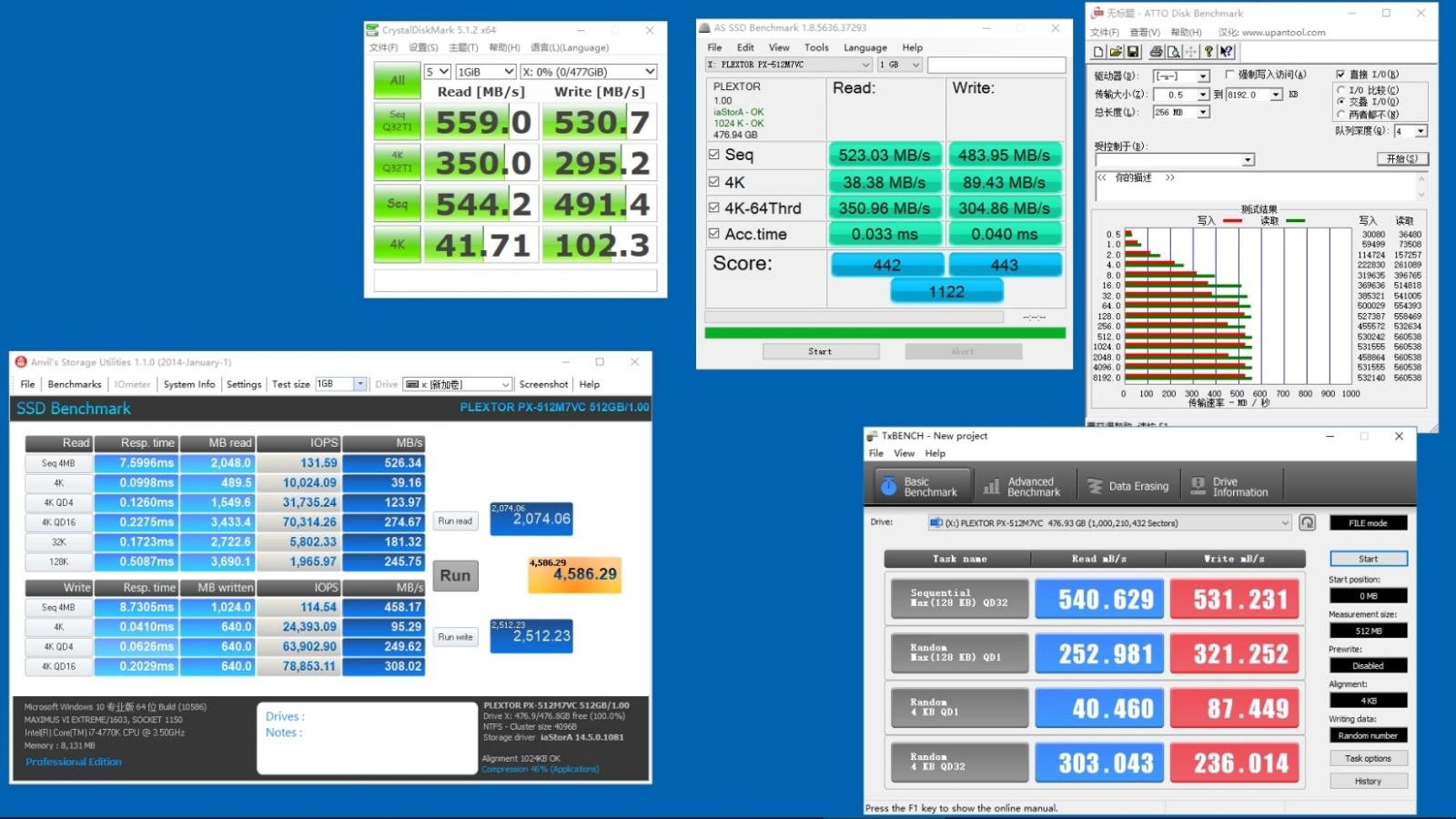1456x819 pixels.
Task: Click the green All button in CrystalDiskMark
Action: [397, 80]
